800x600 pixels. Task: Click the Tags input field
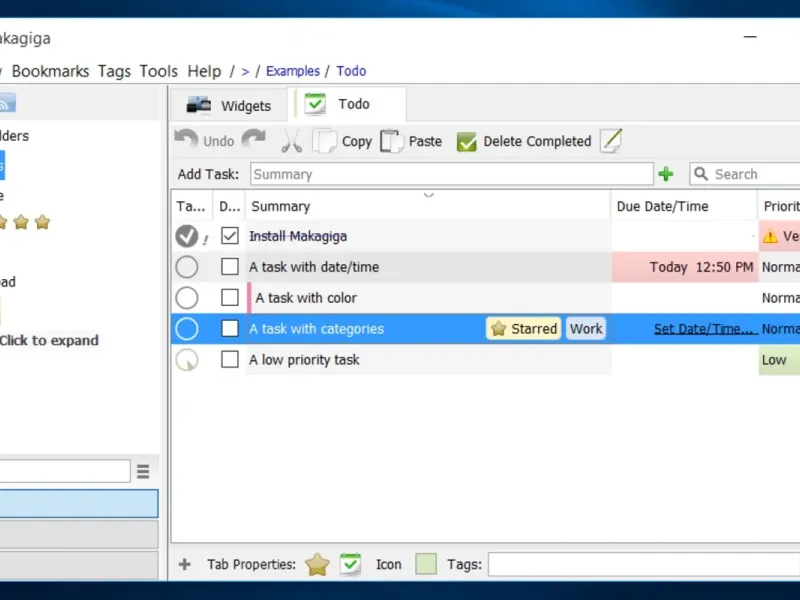pyautogui.click(x=644, y=564)
